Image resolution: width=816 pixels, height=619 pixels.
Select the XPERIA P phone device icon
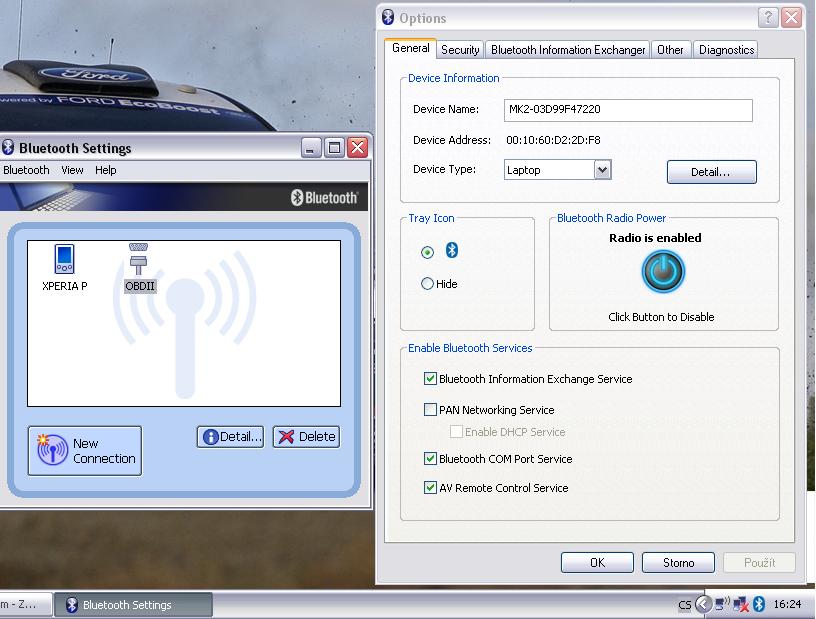pyautogui.click(x=64, y=259)
